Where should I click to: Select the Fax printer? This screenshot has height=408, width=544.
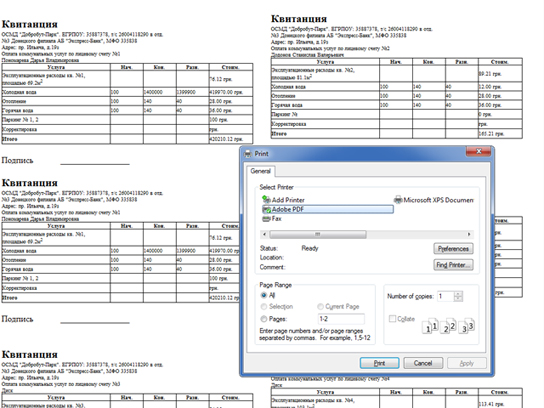(272, 219)
